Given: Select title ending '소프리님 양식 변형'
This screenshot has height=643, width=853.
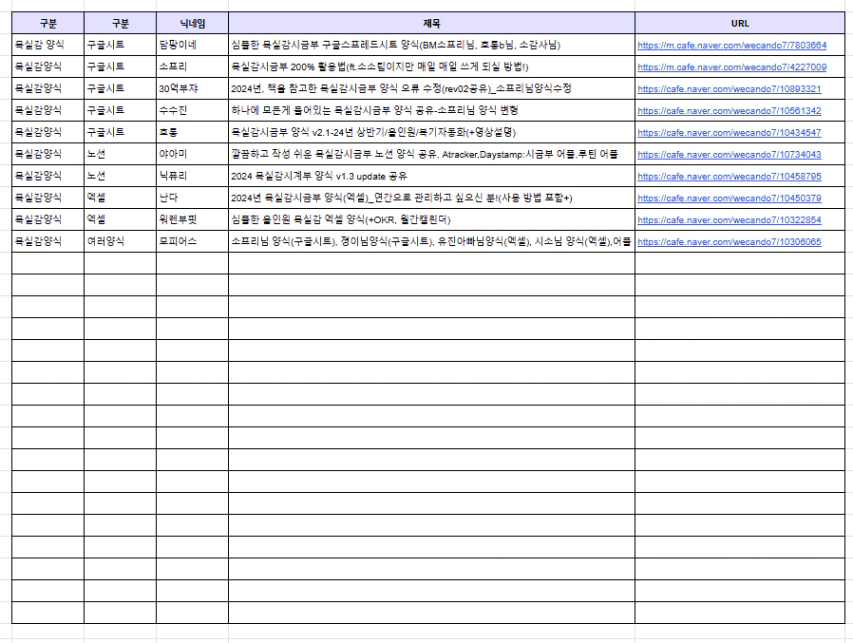Looking at the screenshot, I should click(x=431, y=110).
